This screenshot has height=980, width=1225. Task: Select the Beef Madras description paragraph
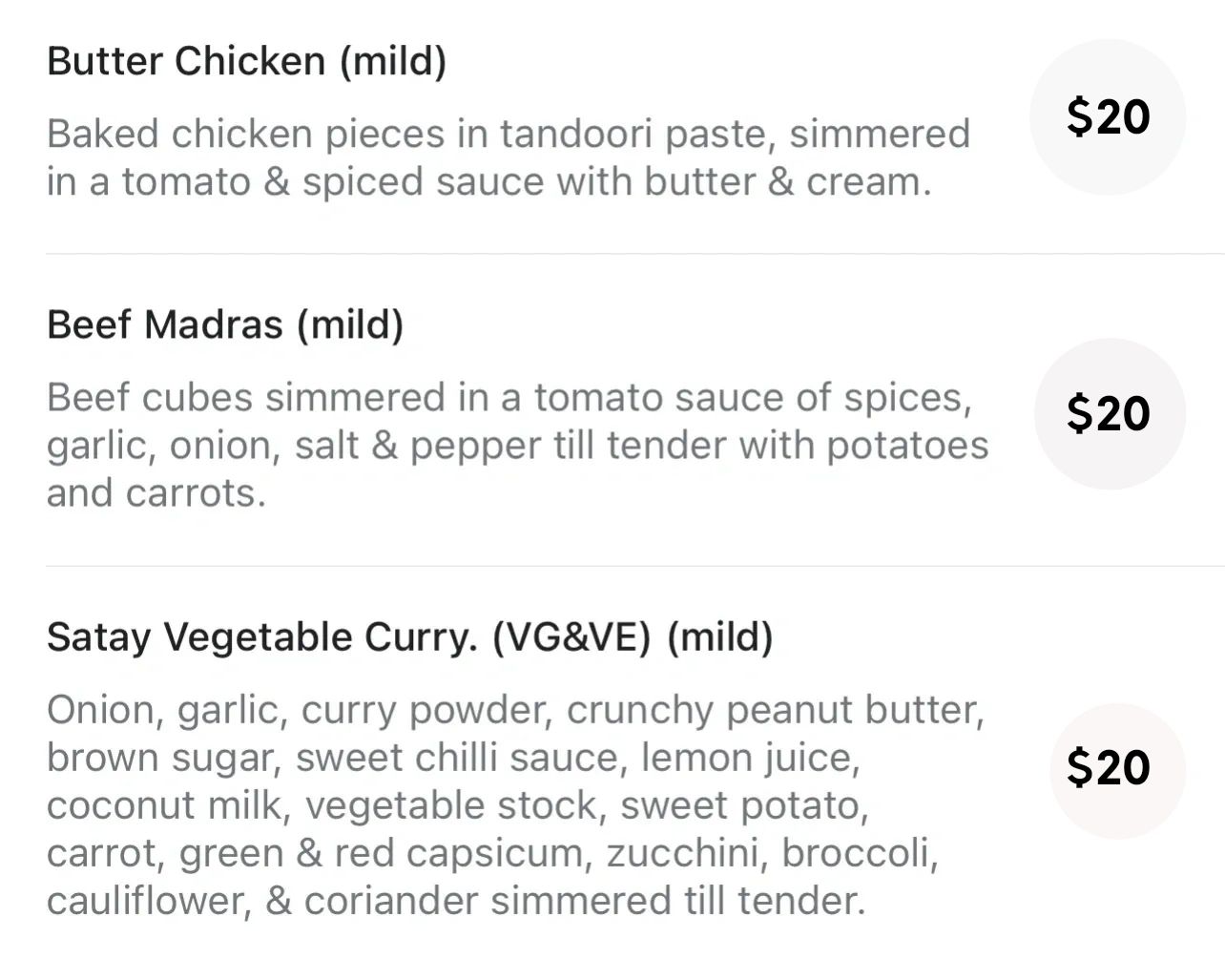pyautogui.click(x=515, y=445)
